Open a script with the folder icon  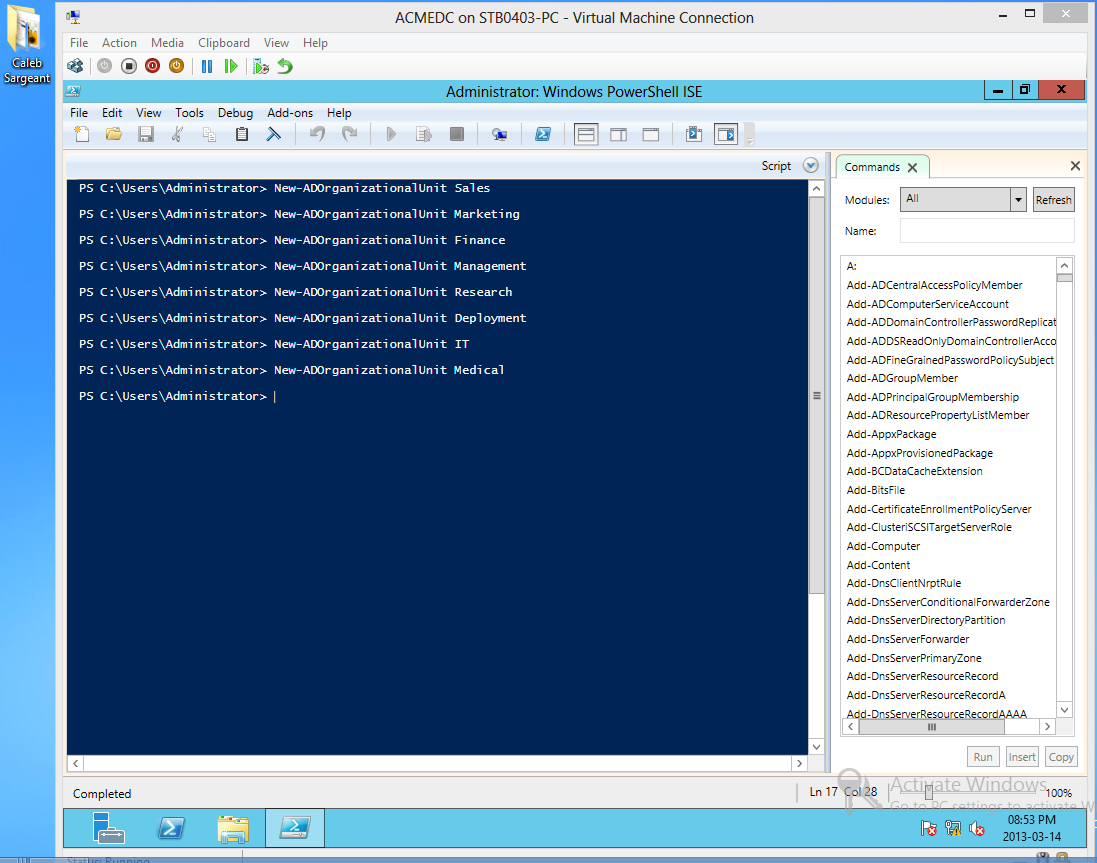[113, 134]
